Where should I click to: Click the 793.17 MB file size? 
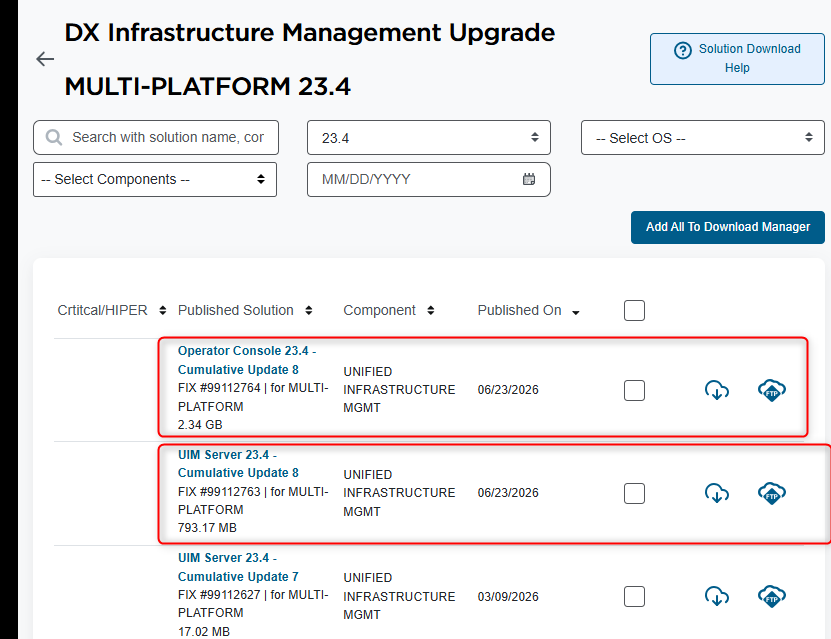point(207,528)
